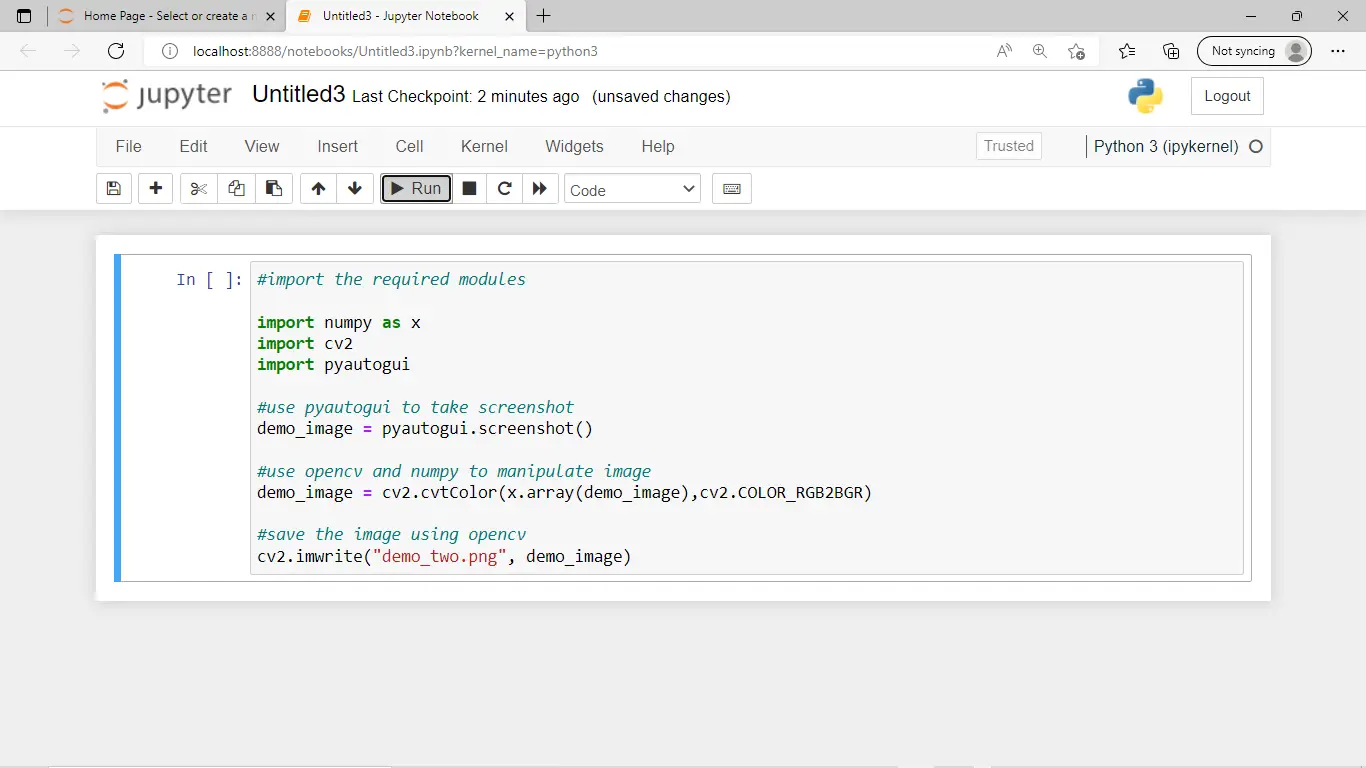Check the kernel status indicator circle
Image resolution: width=1366 pixels, height=768 pixels.
coord(1256,146)
